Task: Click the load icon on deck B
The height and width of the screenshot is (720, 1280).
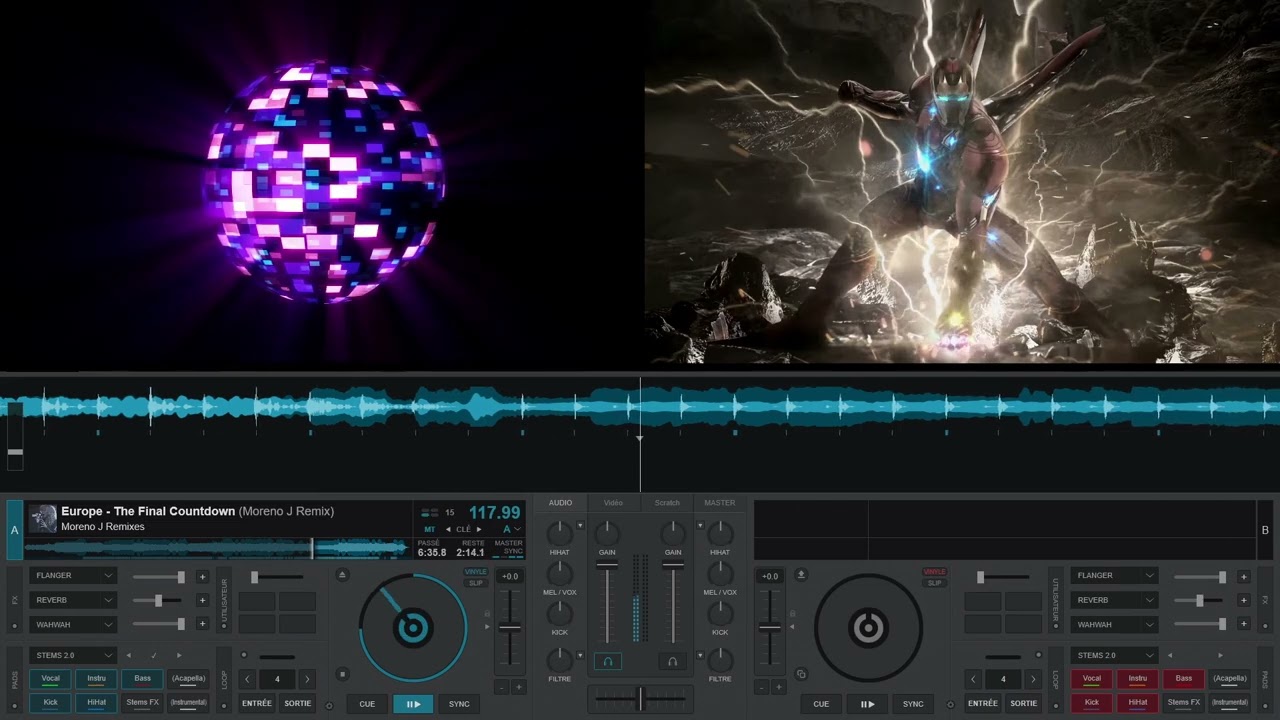Action: pyautogui.click(x=801, y=575)
